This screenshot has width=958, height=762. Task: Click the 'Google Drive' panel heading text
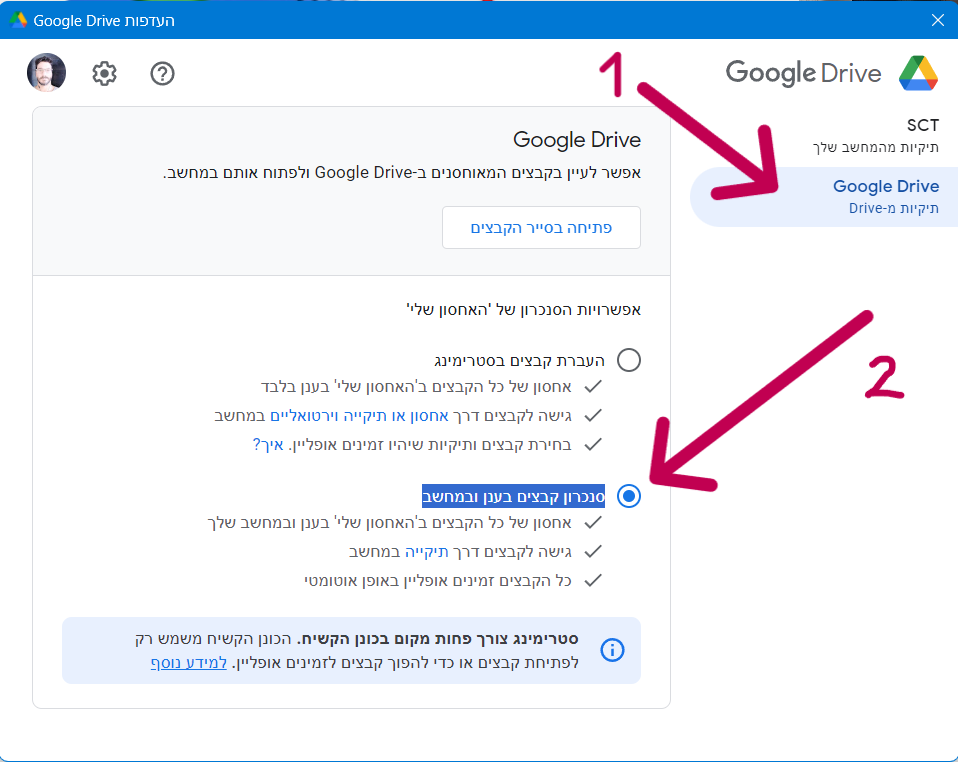[x=577, y=139]
